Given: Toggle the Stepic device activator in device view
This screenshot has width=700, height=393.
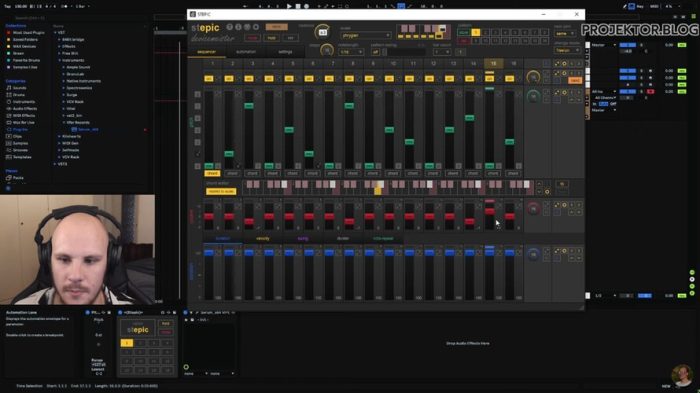Looking at the screenshot, I should point(120,313).
